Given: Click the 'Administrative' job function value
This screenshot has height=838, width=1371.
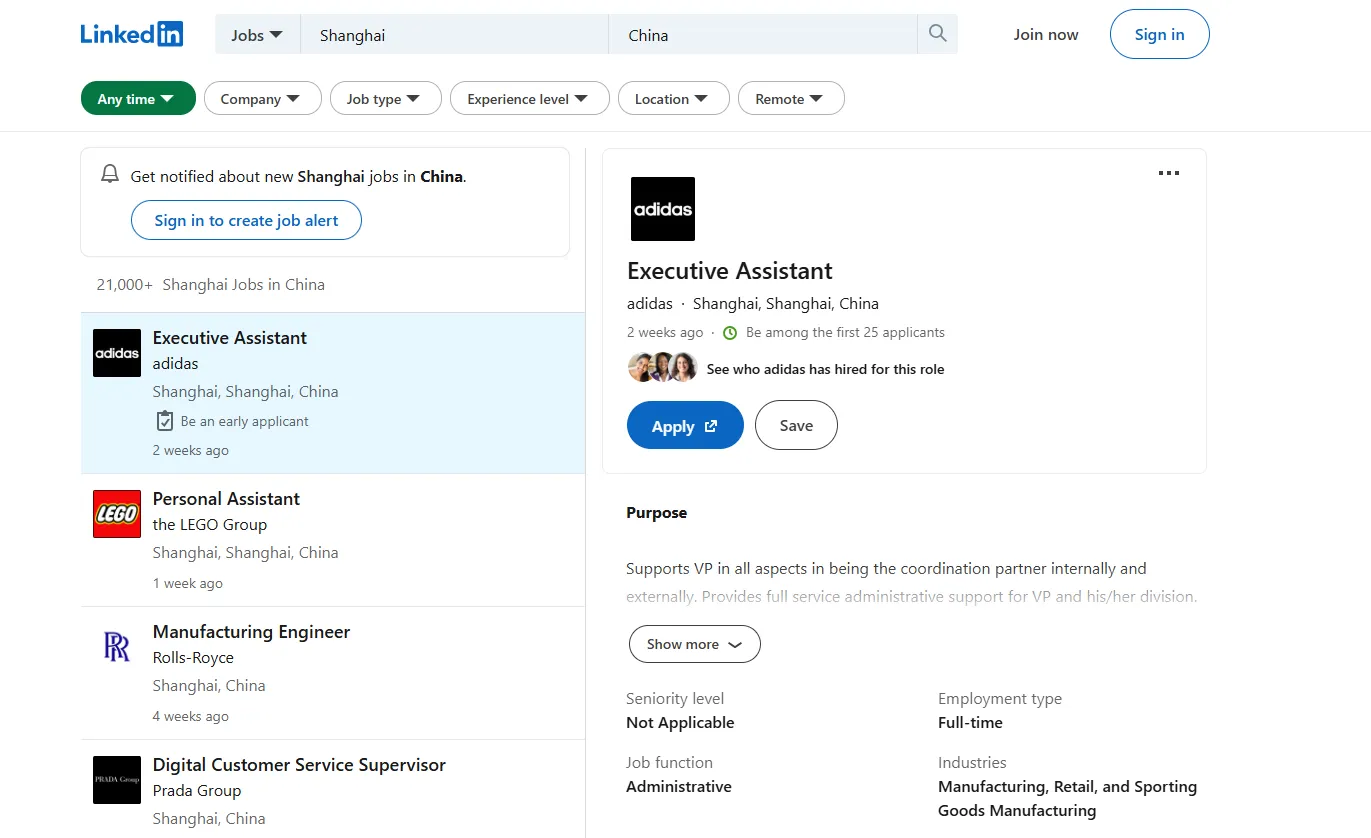Looking at the screenshot, I should pyautogui.click(x=679, y=786).
